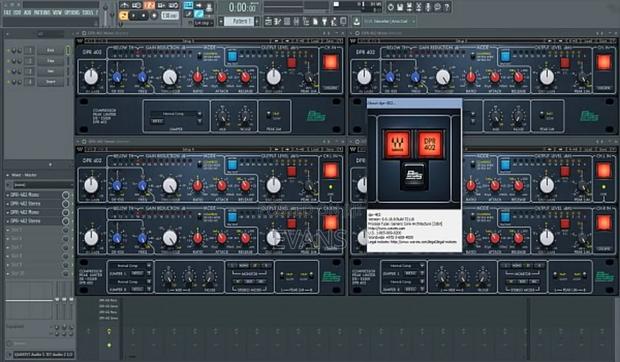Toggle wait-for-input before recording

tap(137, 6)
